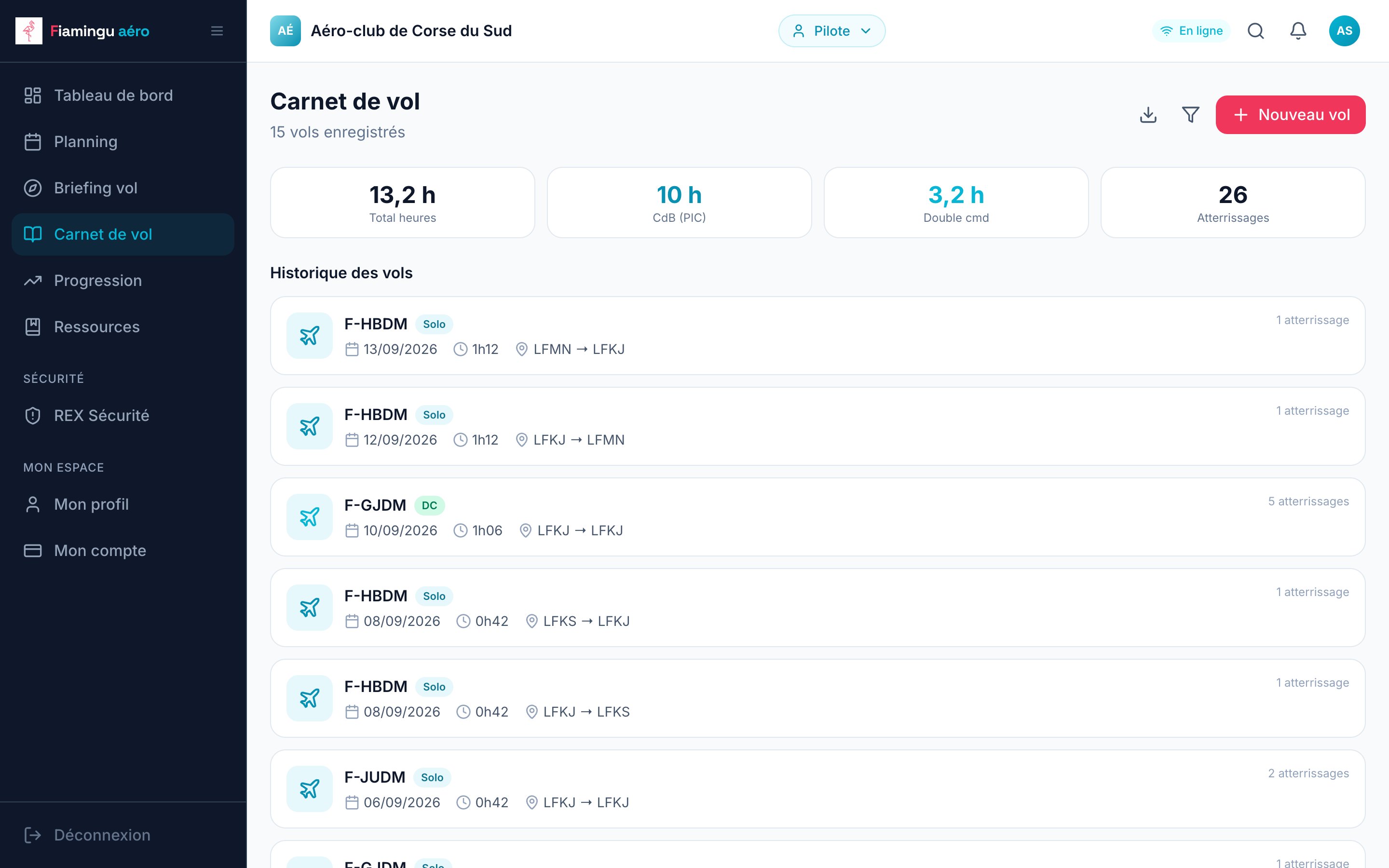Click plane icon of F-GJDM DC flight
Screen dimensions: 1389x868
pyautogui.click(x=309, y=517)
